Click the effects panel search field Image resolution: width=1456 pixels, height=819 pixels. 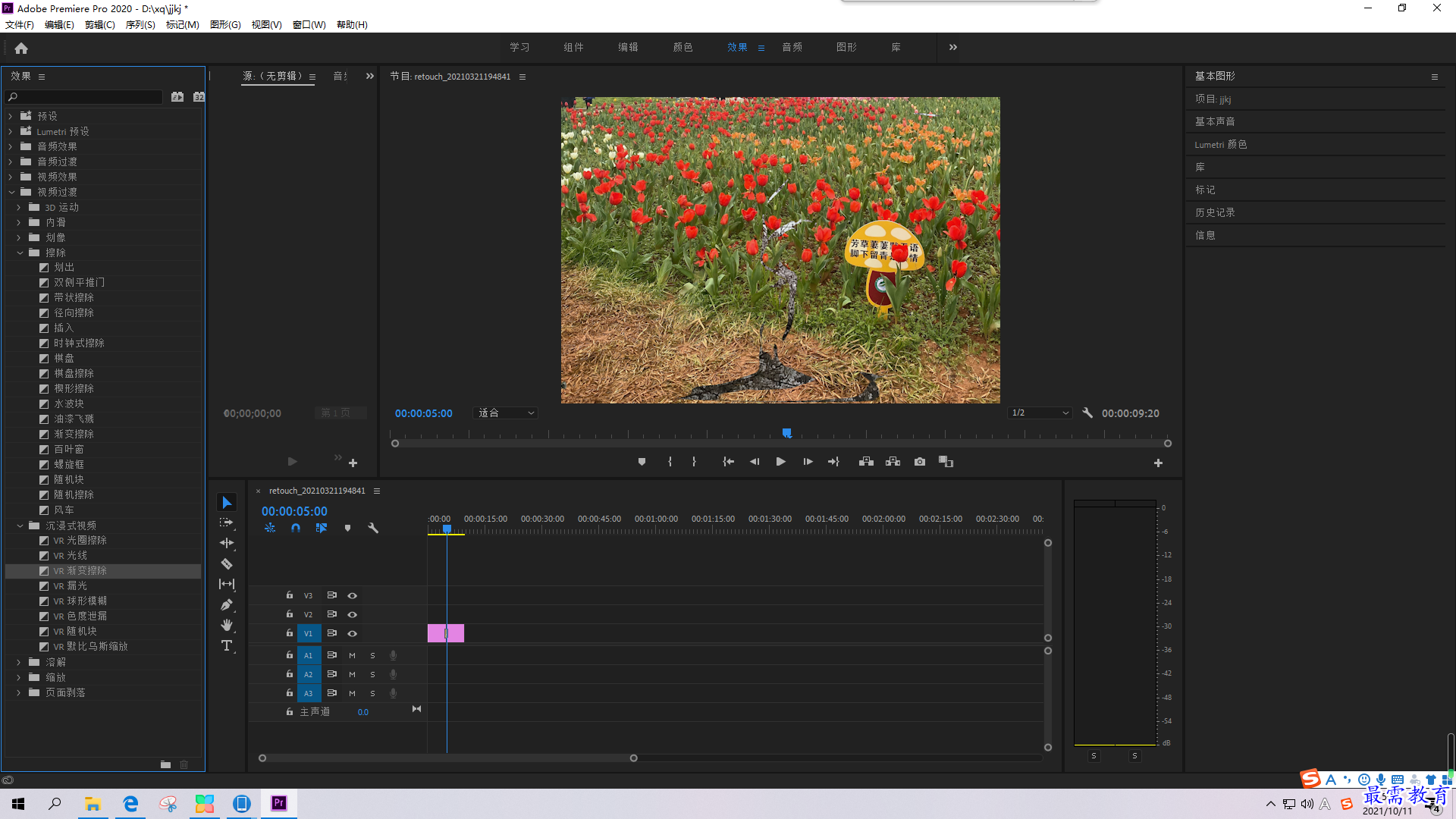tap(85, 97)
